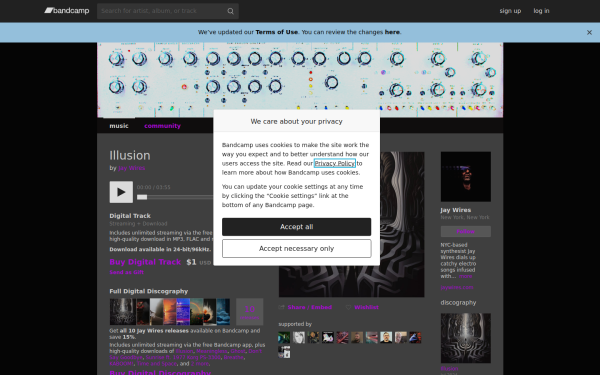Screen dimensions: 600x375
Task: Open the Privacy Policy link in the dialog
Action: [334, 163]
